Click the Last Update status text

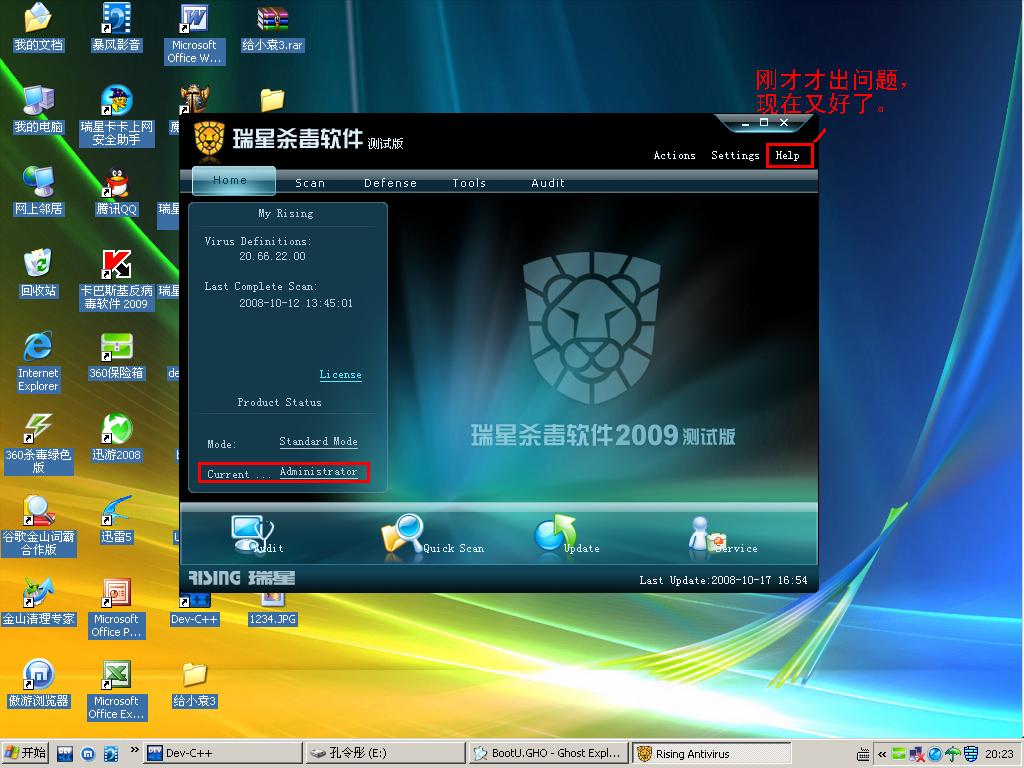(x=723, y=580)
